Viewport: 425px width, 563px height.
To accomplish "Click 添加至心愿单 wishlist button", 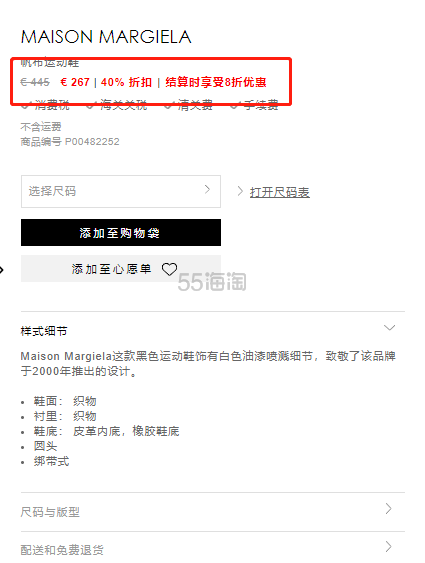I will (121, 269).
